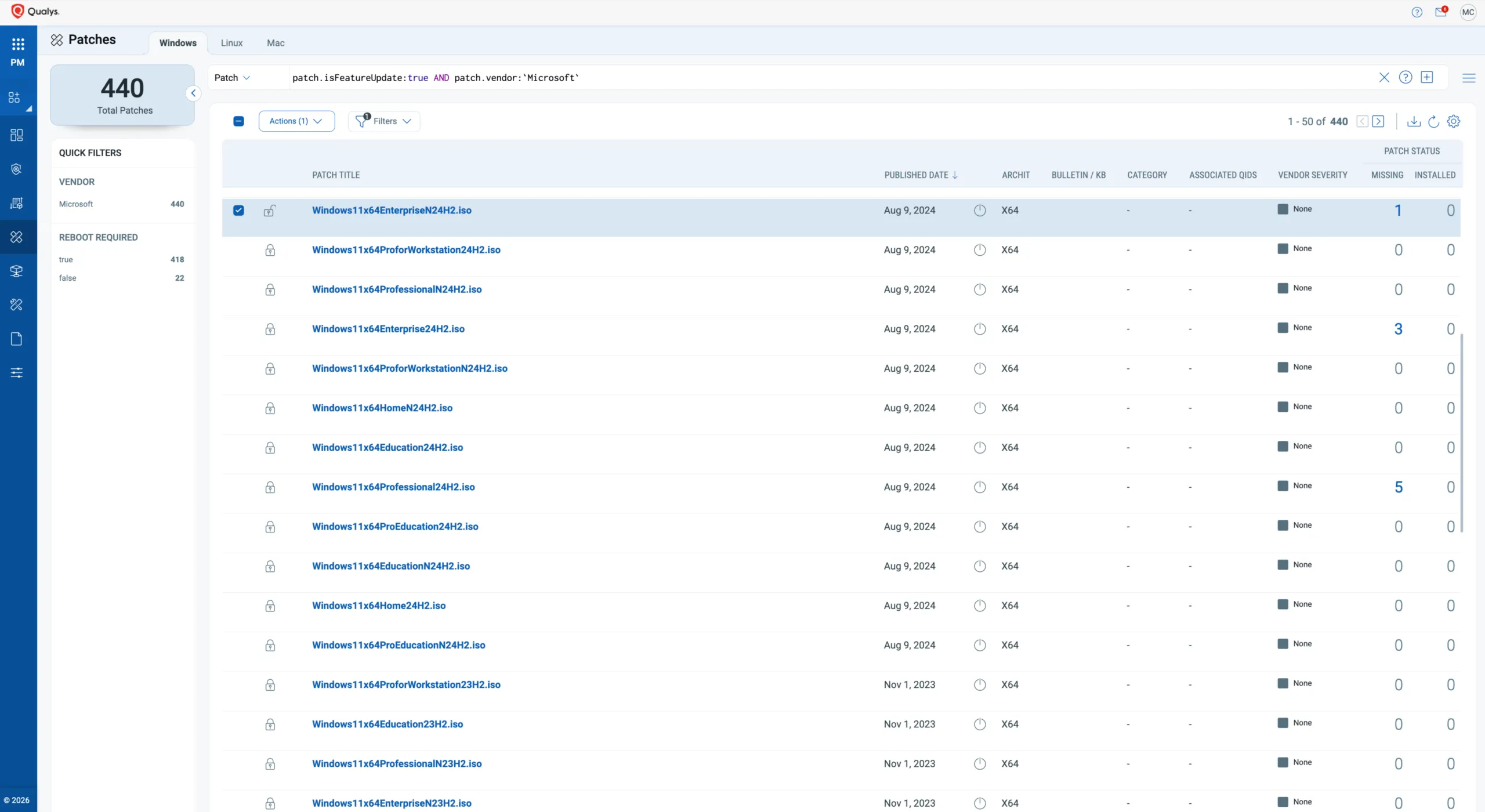Click lock icon for Windows11x64Home24H2.iso
The height and width of the screenshot is (812, 1485).
(270, 606)
